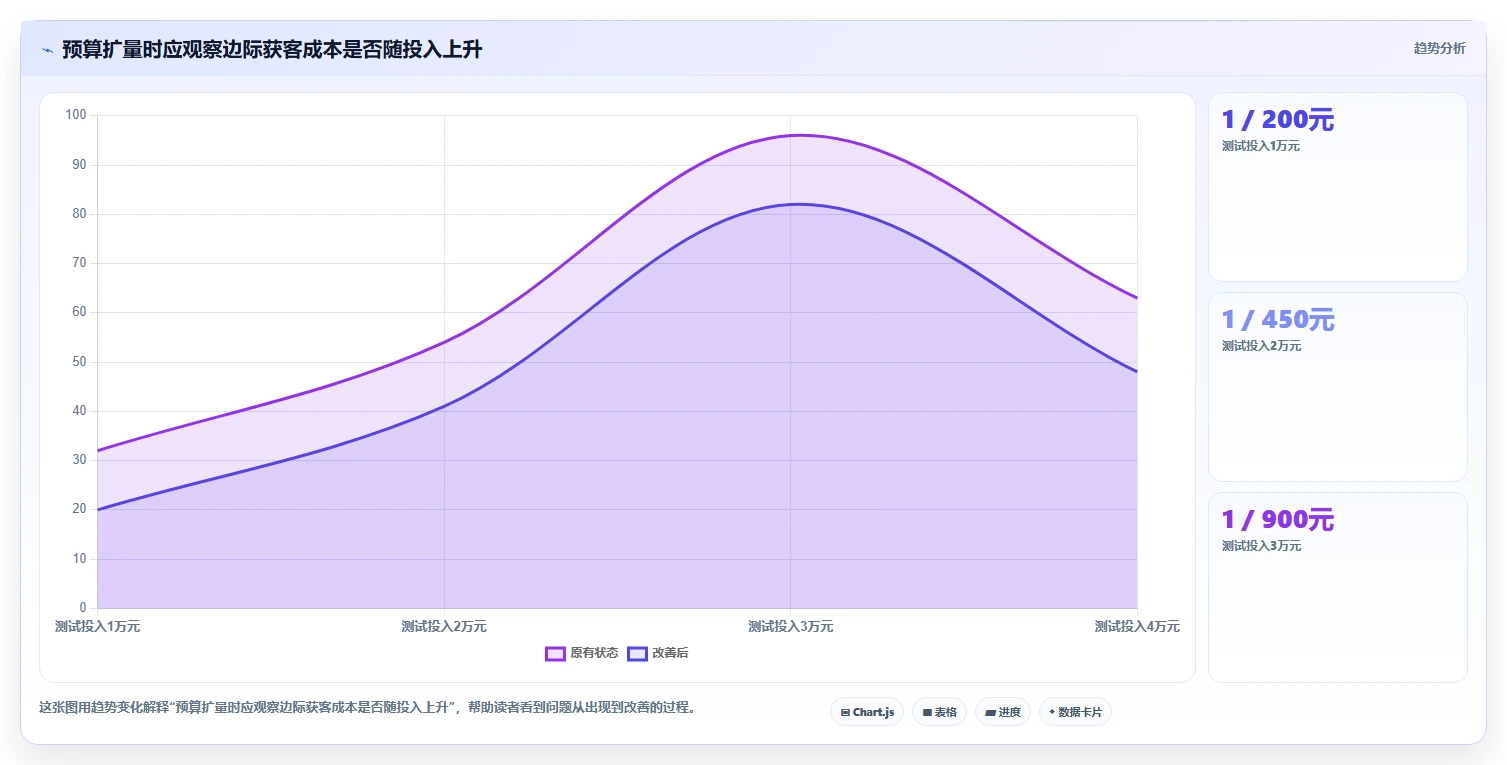
Task: Click the lightning icon beside the title
Action: [x=47, y=50]
